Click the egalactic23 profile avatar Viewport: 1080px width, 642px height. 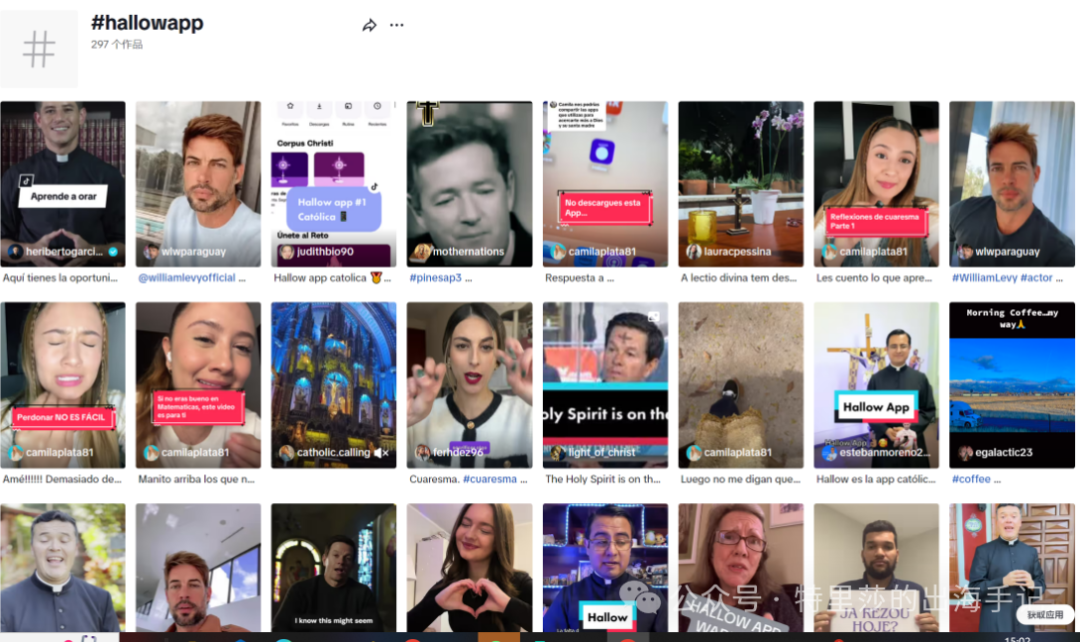coord(965,453)
